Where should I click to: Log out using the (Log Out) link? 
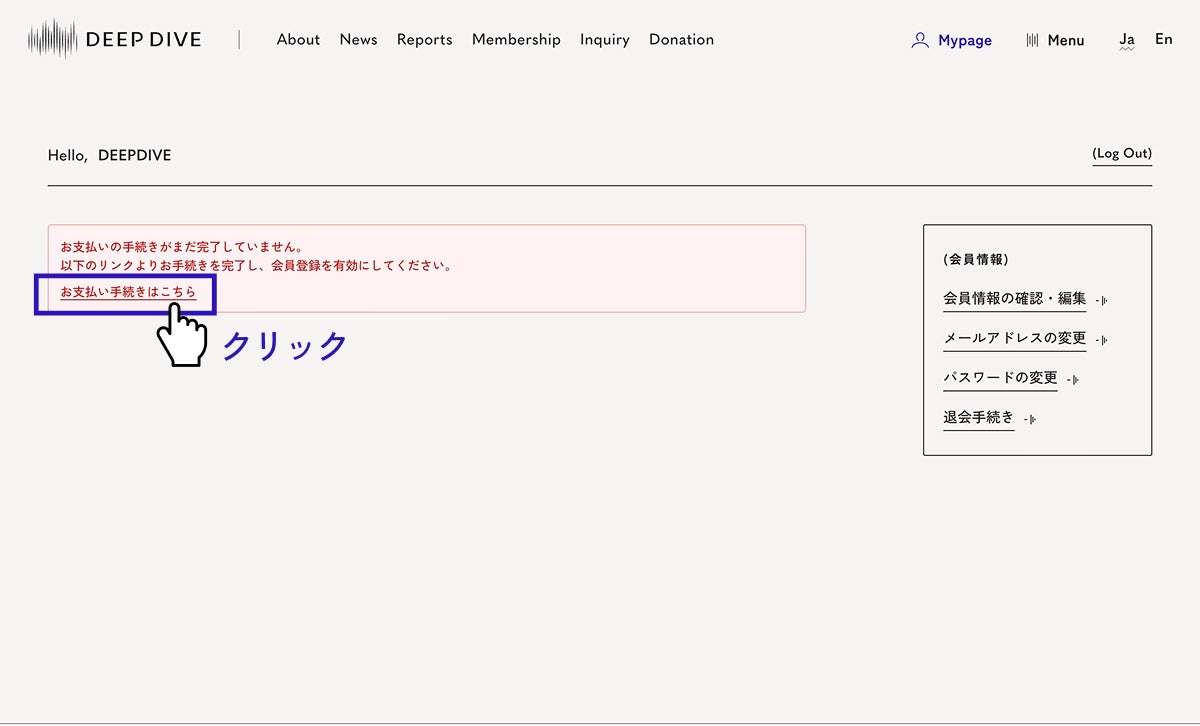click(x=1121, y=154)
